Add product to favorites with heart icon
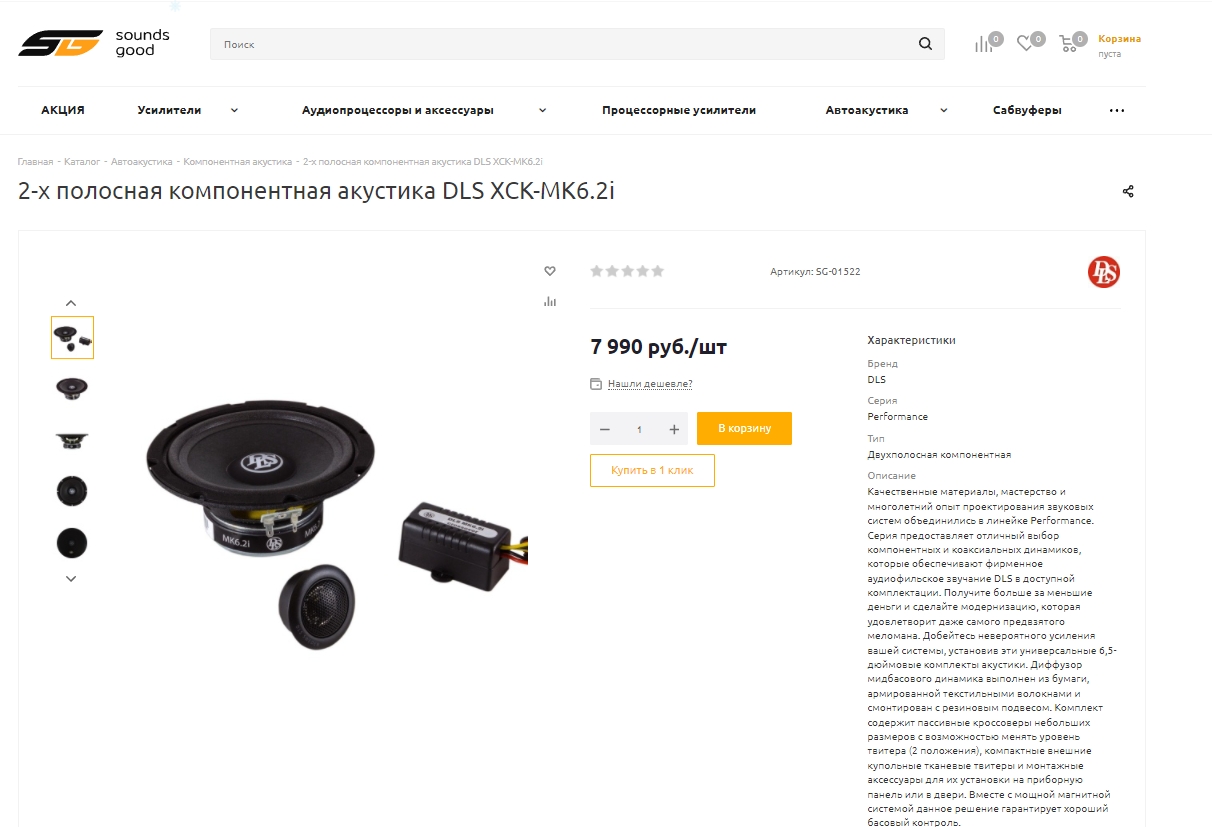Viewport: 1212px width, 827px height. [549, 271]
